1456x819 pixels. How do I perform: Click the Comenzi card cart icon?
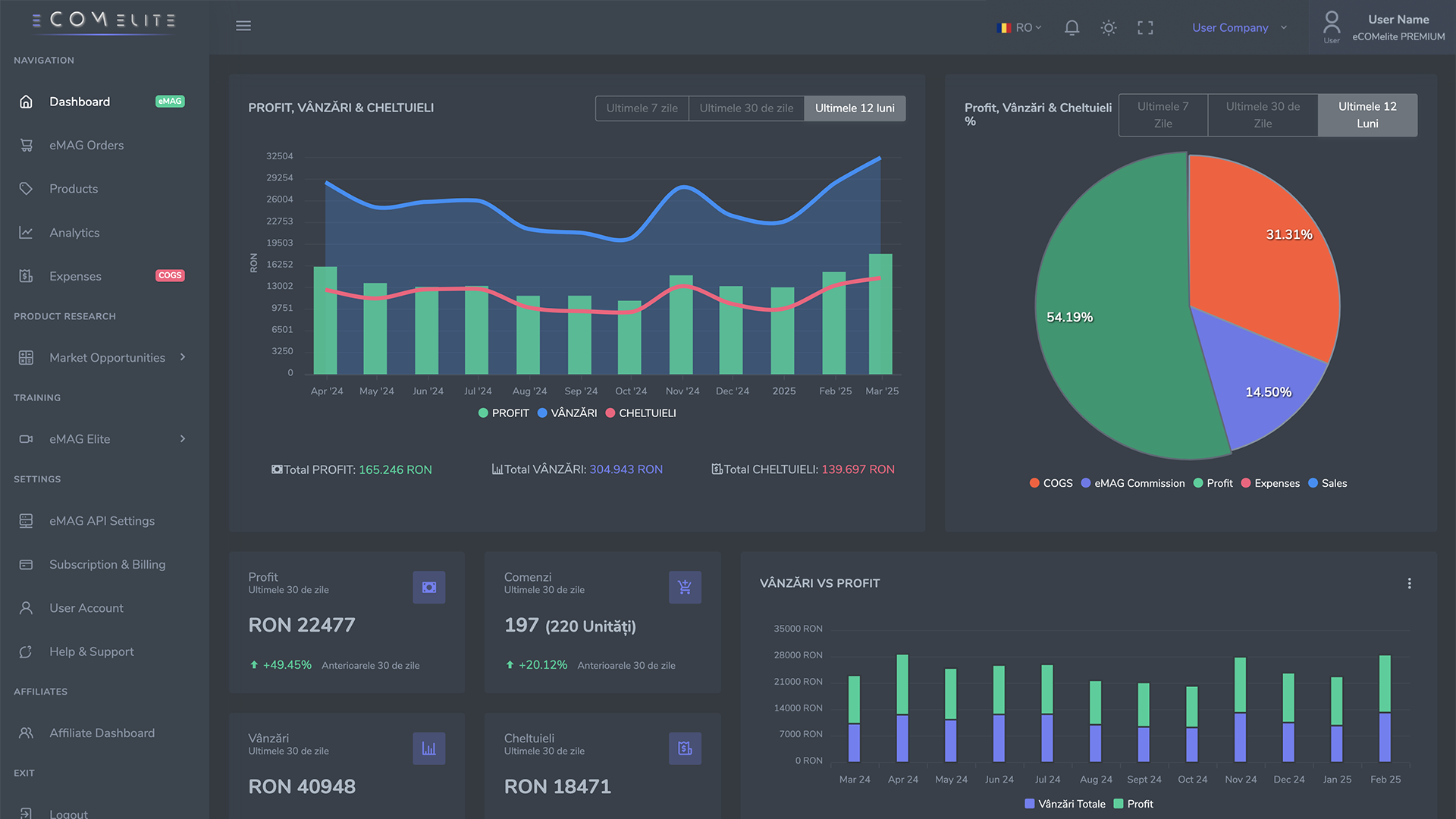click(685, 588)
